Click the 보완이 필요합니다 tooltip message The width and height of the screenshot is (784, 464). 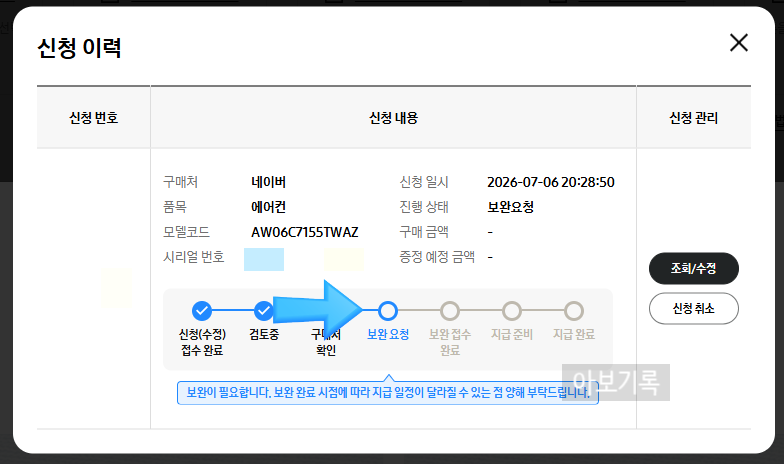pos(388,392)
